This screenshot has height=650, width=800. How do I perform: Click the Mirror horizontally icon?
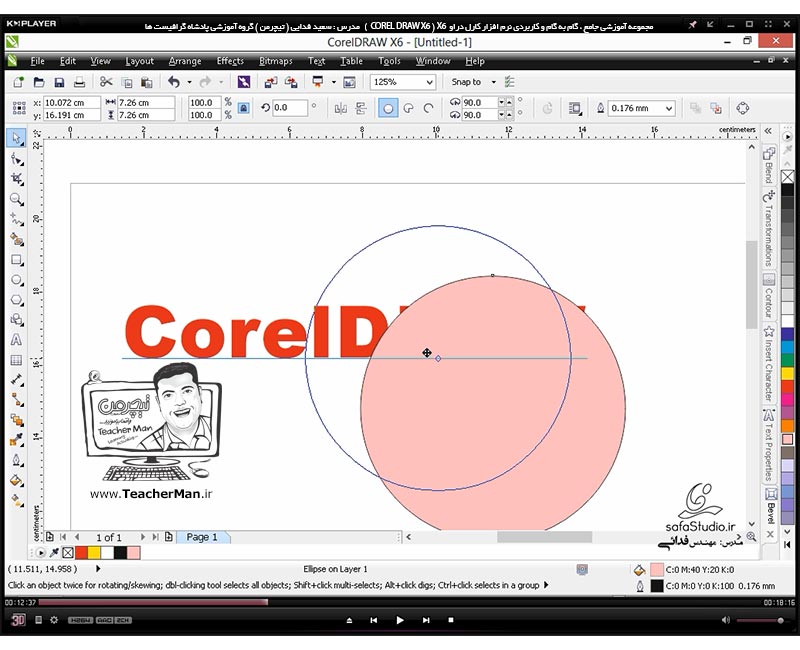tap(340, 108)
